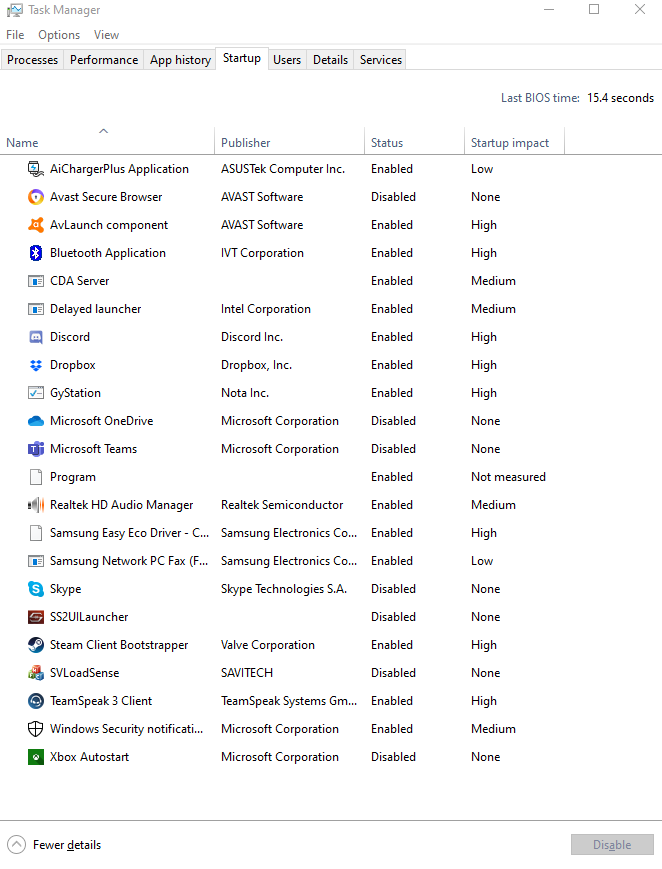
Task: Click the TeamSpeak 3 Client icon
Action: pyautogui.click(x=35, y=701)
